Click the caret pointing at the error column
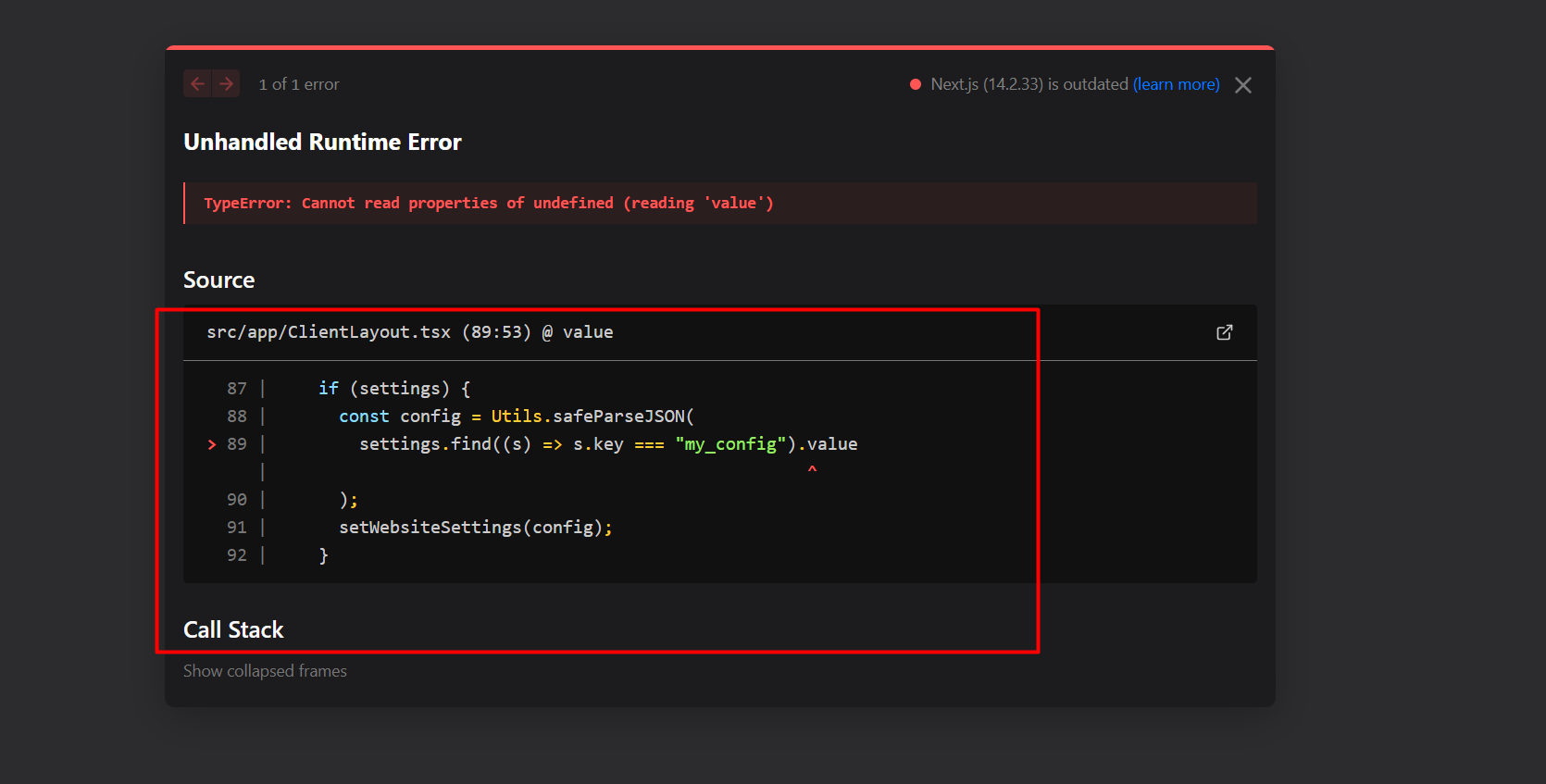 coord(812,470)
